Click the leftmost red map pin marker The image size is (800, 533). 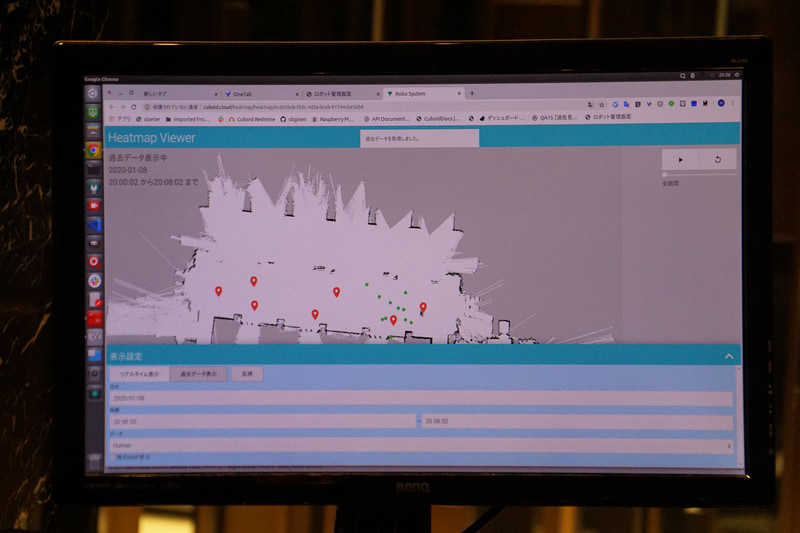pos(218,291)
